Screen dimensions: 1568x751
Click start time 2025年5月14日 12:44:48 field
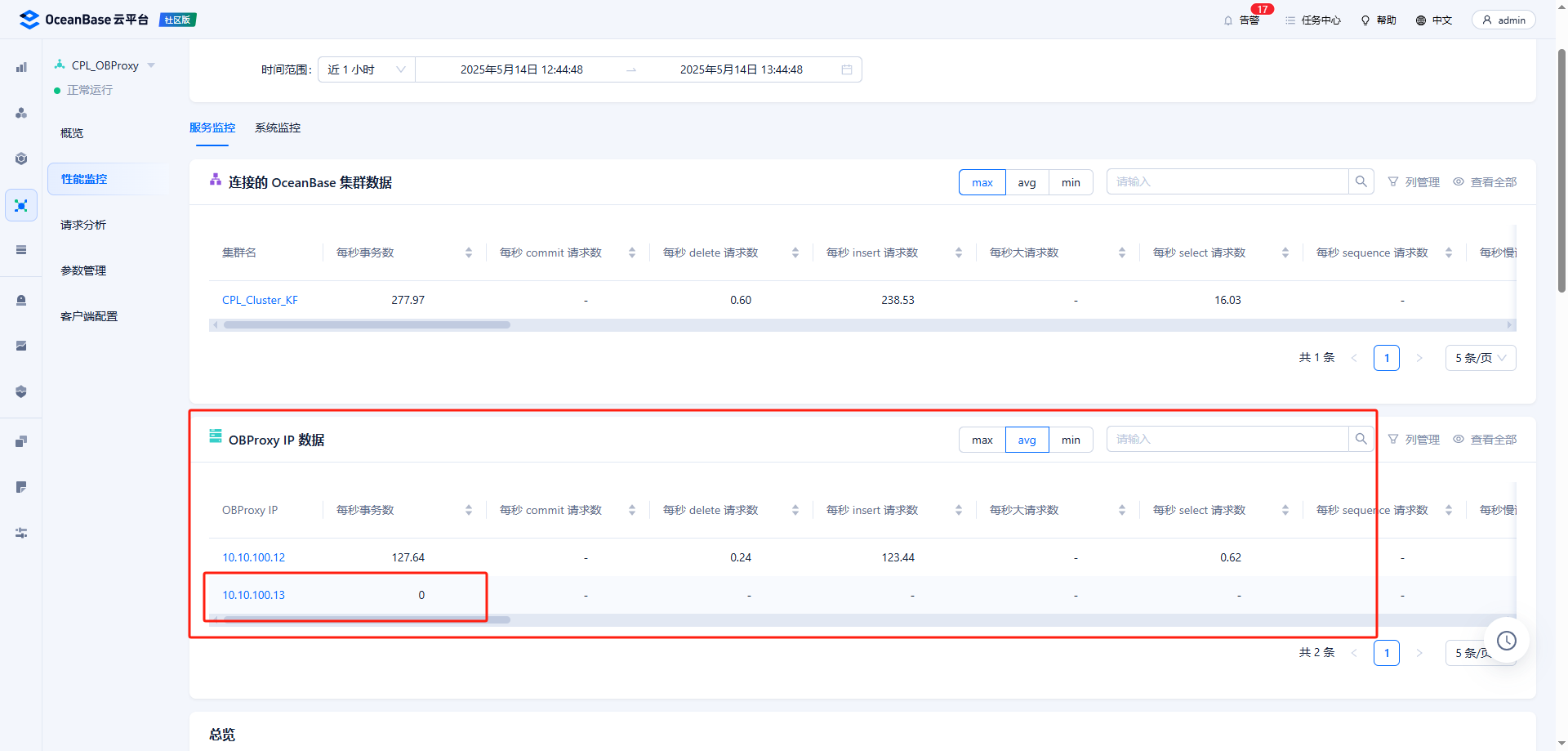click(522, 69)
